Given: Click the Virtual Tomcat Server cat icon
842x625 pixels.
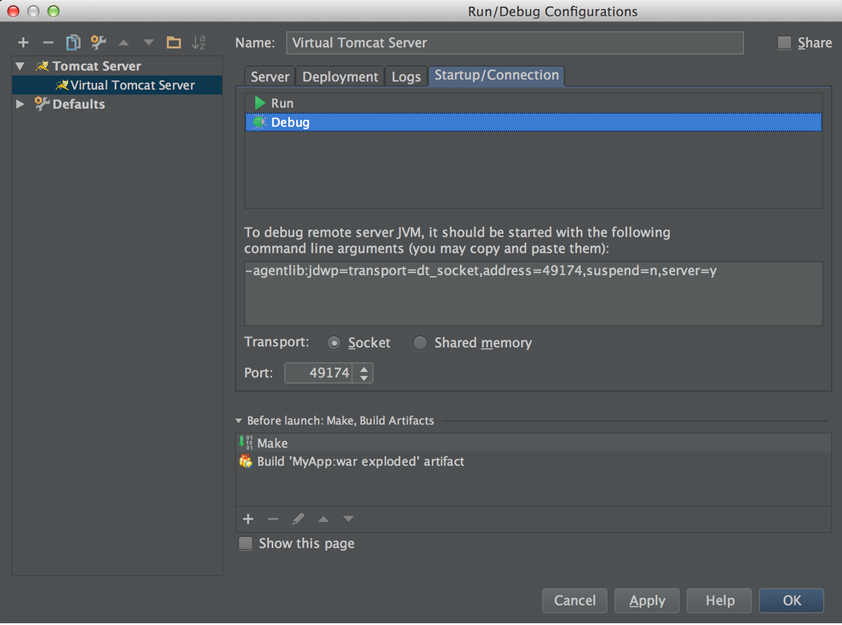Looking at the screenshot, I should tap(62, 85).
